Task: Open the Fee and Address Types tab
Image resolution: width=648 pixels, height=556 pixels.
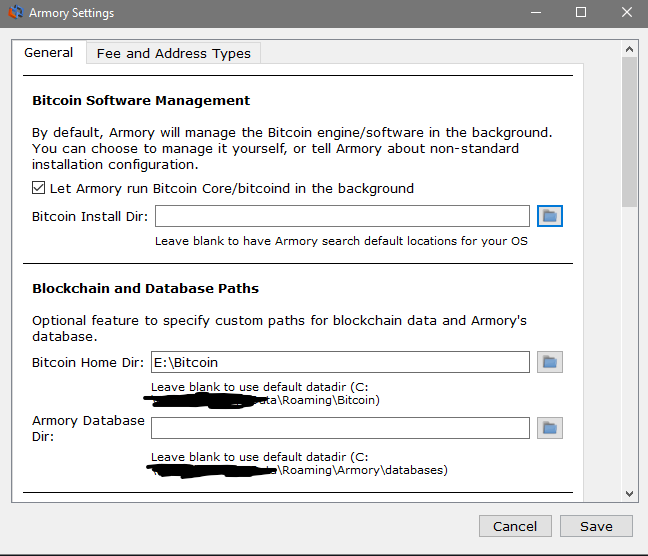Action: (174, 53)
